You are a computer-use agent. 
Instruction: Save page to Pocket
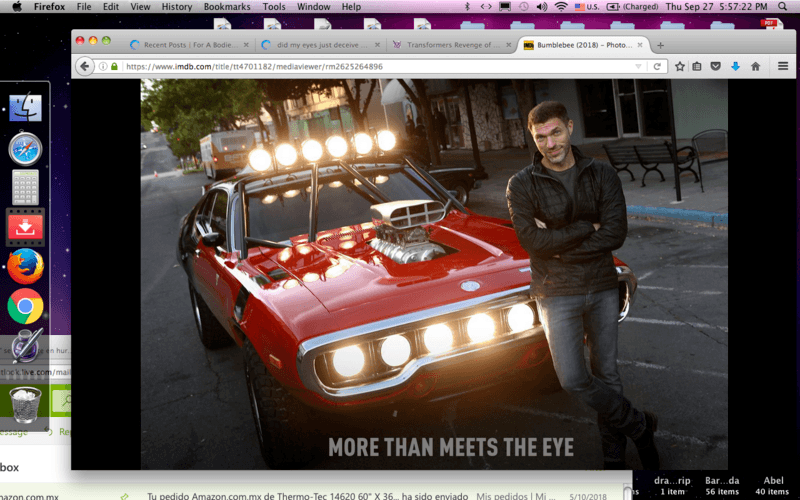[715, 66]
